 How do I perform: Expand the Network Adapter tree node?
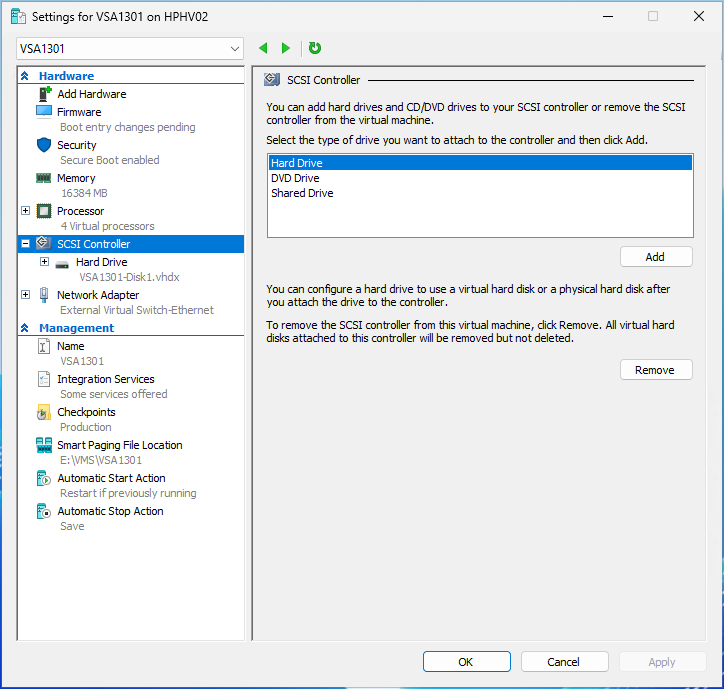click(x=26, y=295)
